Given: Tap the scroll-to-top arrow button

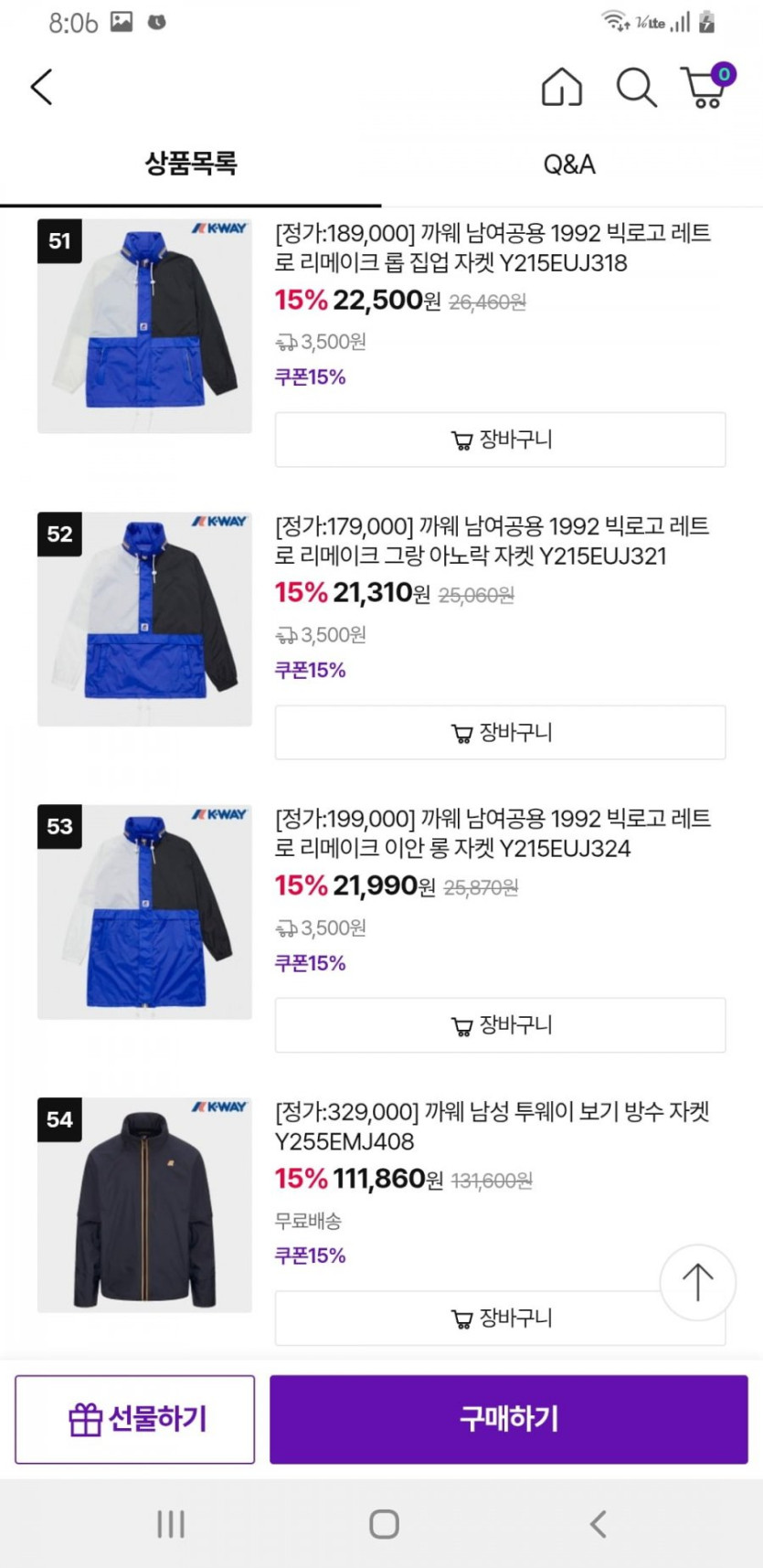Looking at the screenshot, I should coord(697,1282).
